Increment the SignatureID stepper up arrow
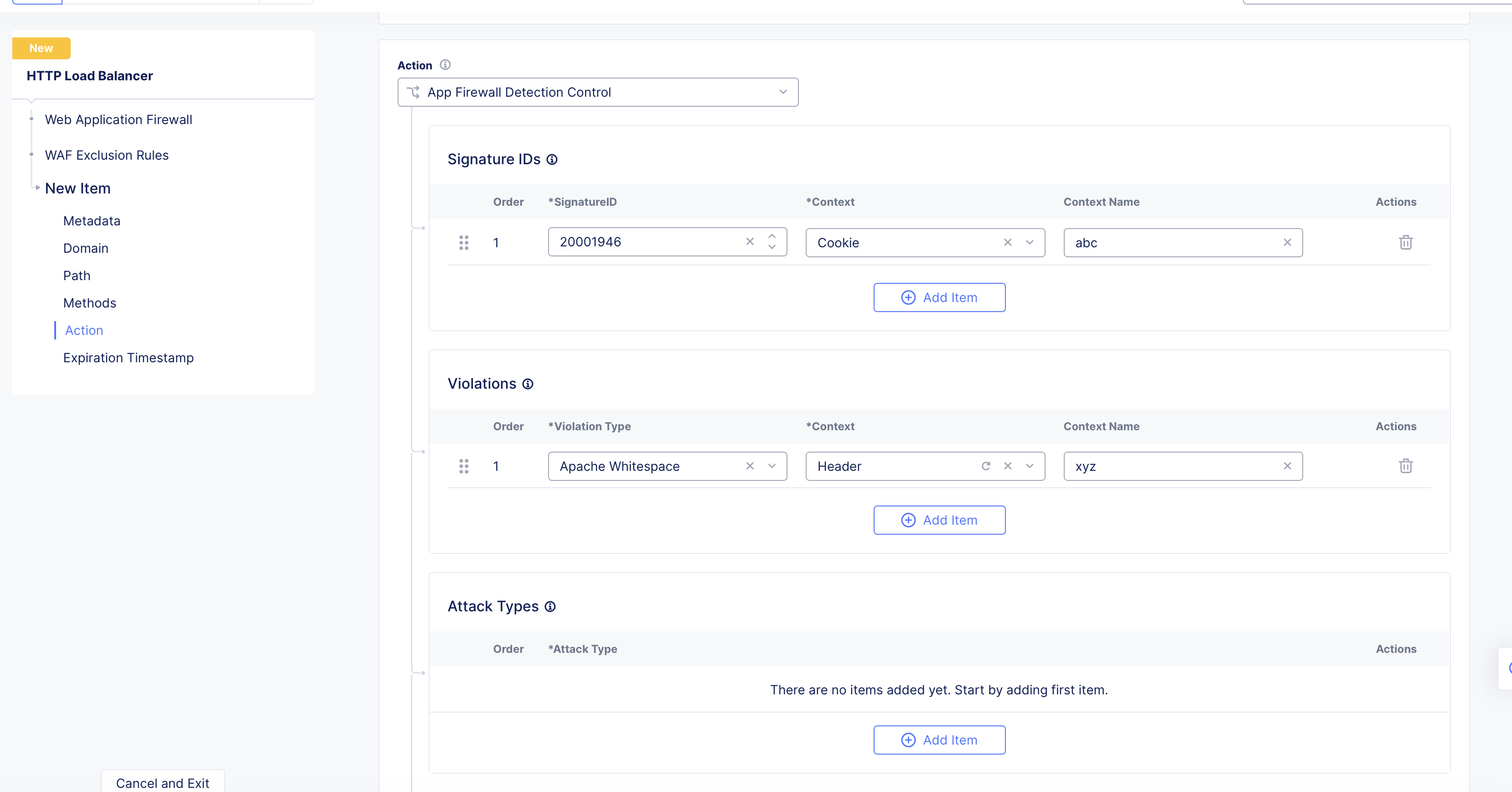1512x792 pixels. 771,236
